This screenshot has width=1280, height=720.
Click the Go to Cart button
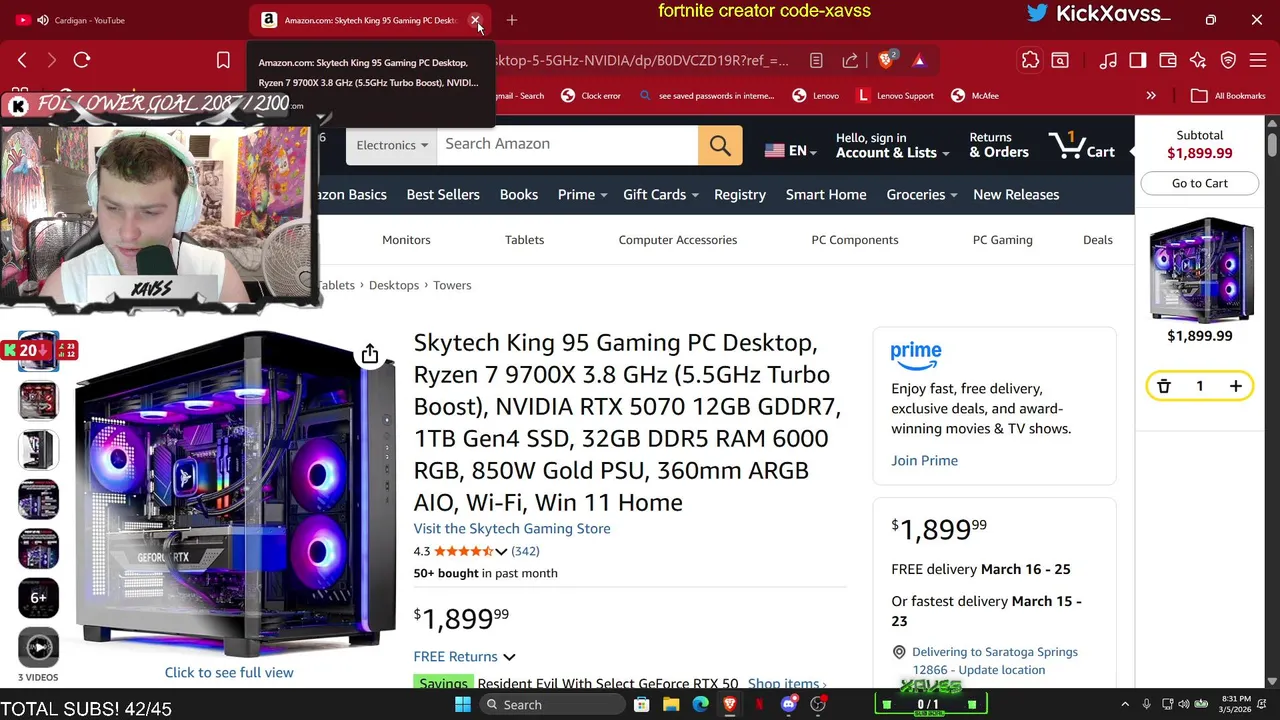1200,183
